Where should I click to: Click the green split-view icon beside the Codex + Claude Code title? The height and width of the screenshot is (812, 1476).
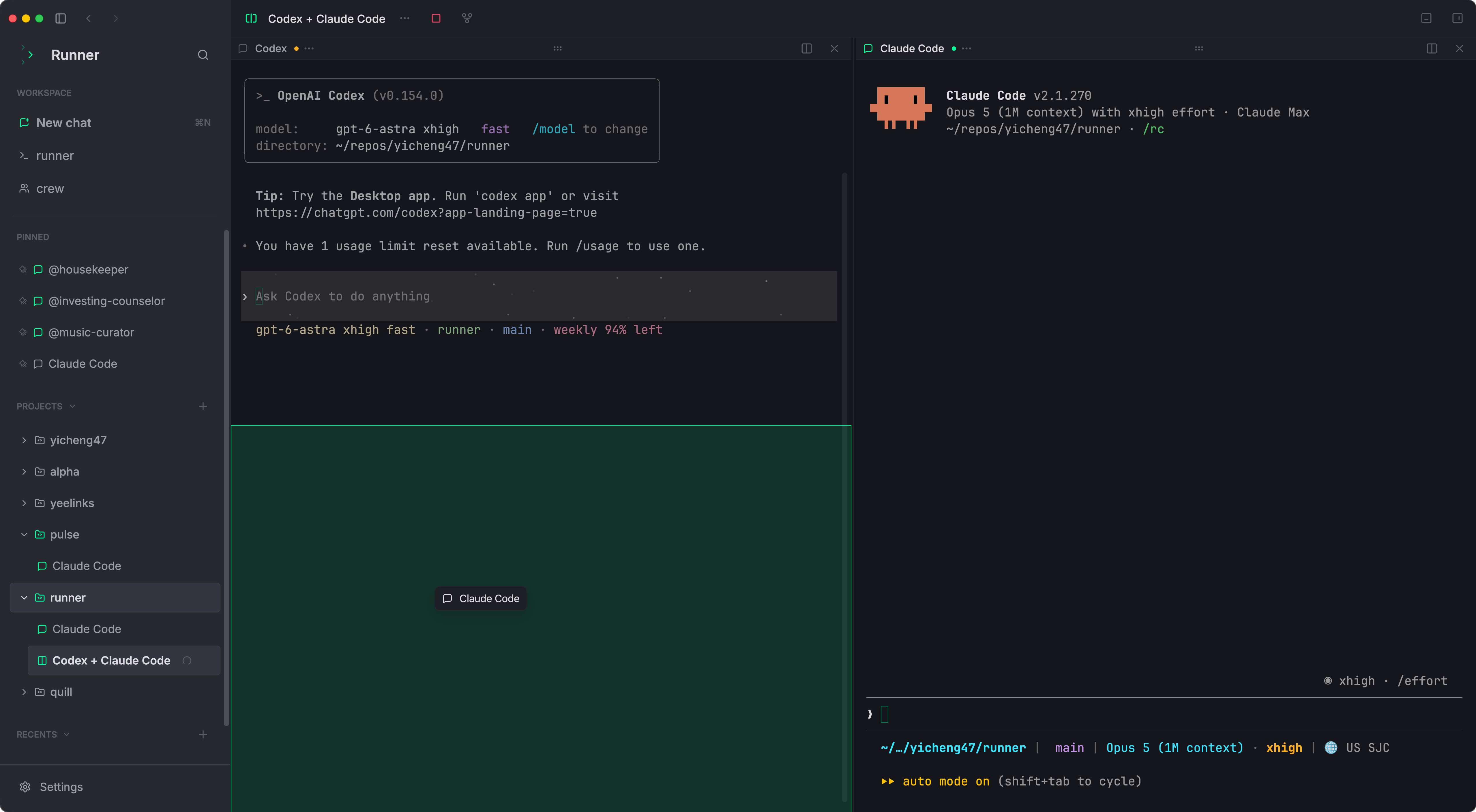[x=251, y=18]
